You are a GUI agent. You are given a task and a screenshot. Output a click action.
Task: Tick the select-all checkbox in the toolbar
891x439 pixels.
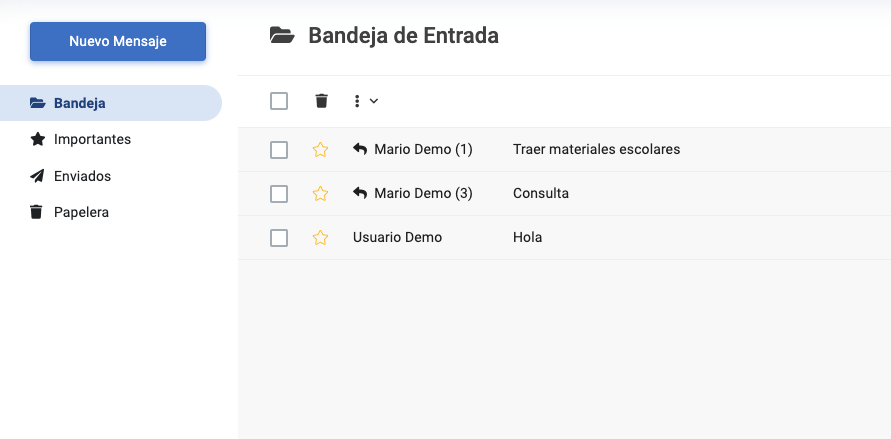[279, 101]
